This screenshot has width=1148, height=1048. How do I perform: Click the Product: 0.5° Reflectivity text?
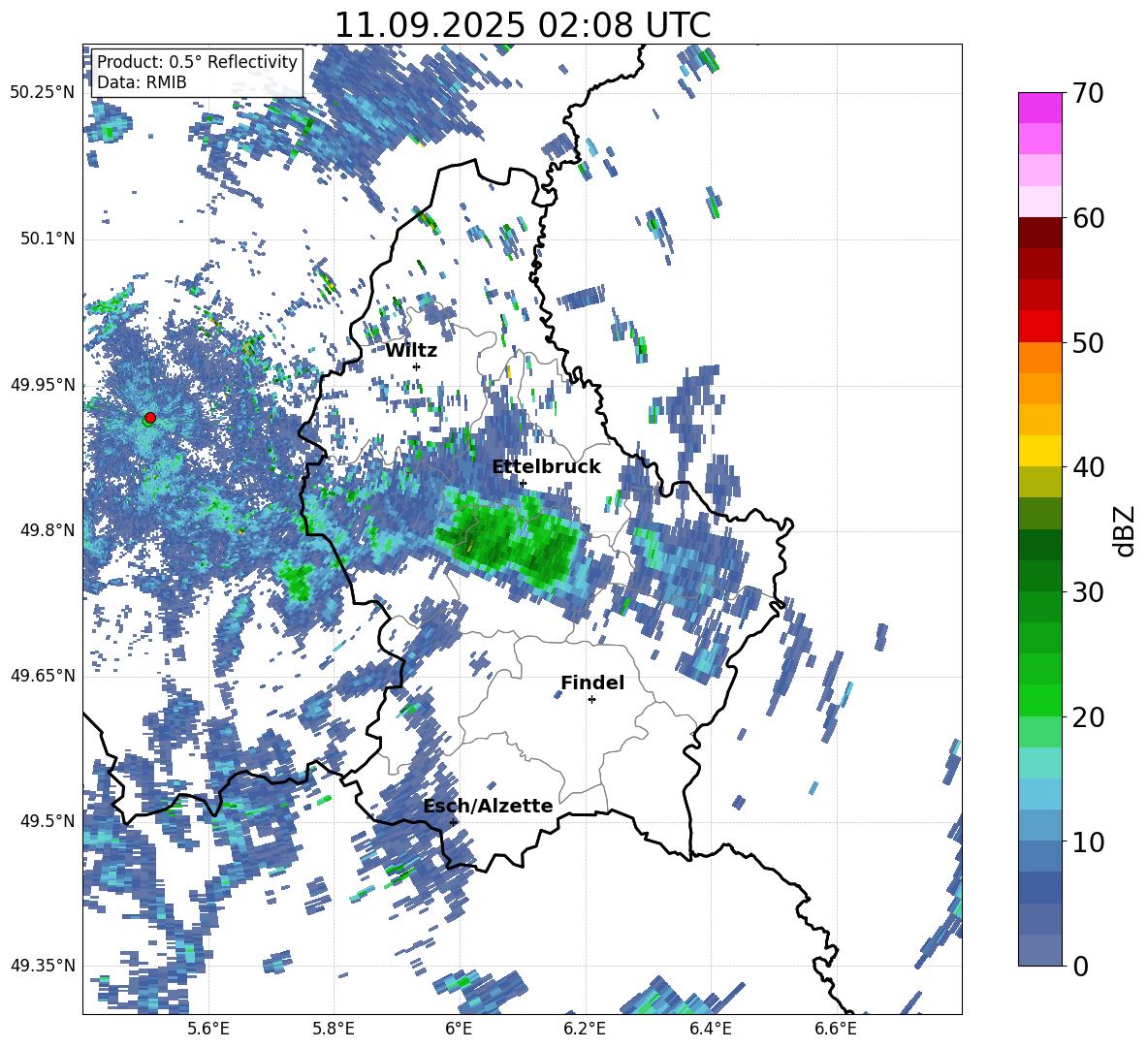[x=197, y=61]
